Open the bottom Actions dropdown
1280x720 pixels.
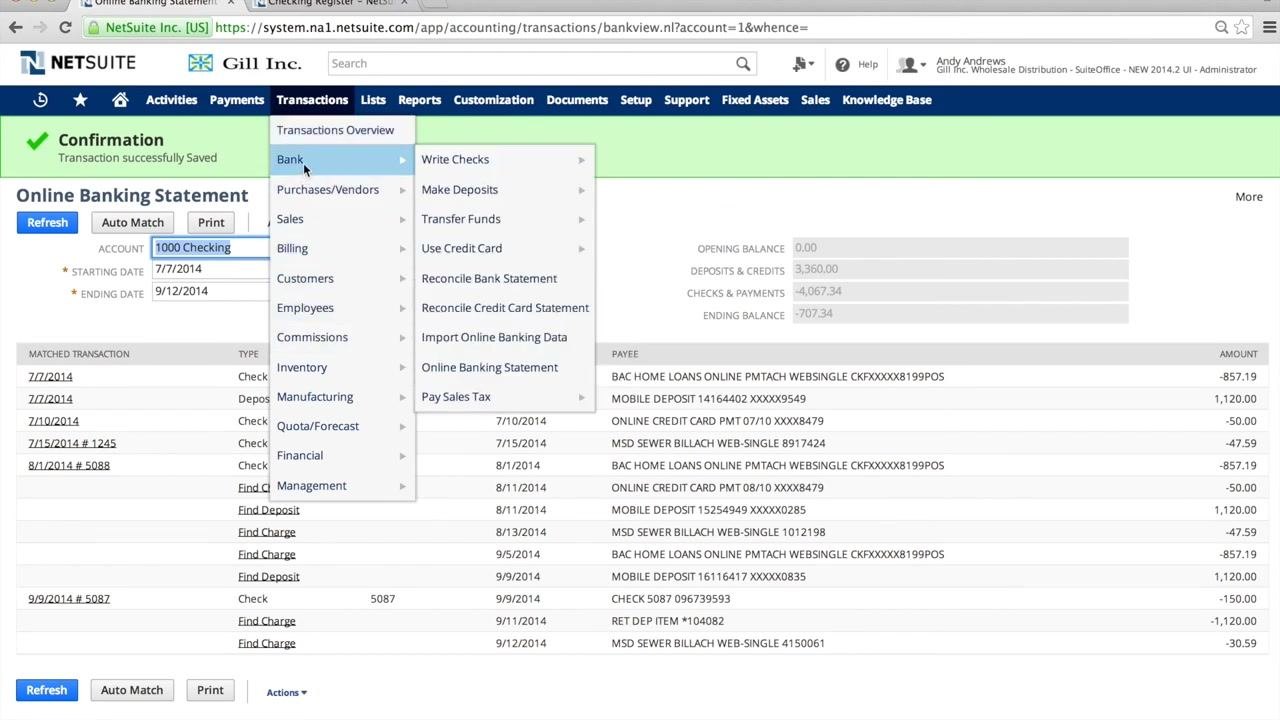pos(286,692)
